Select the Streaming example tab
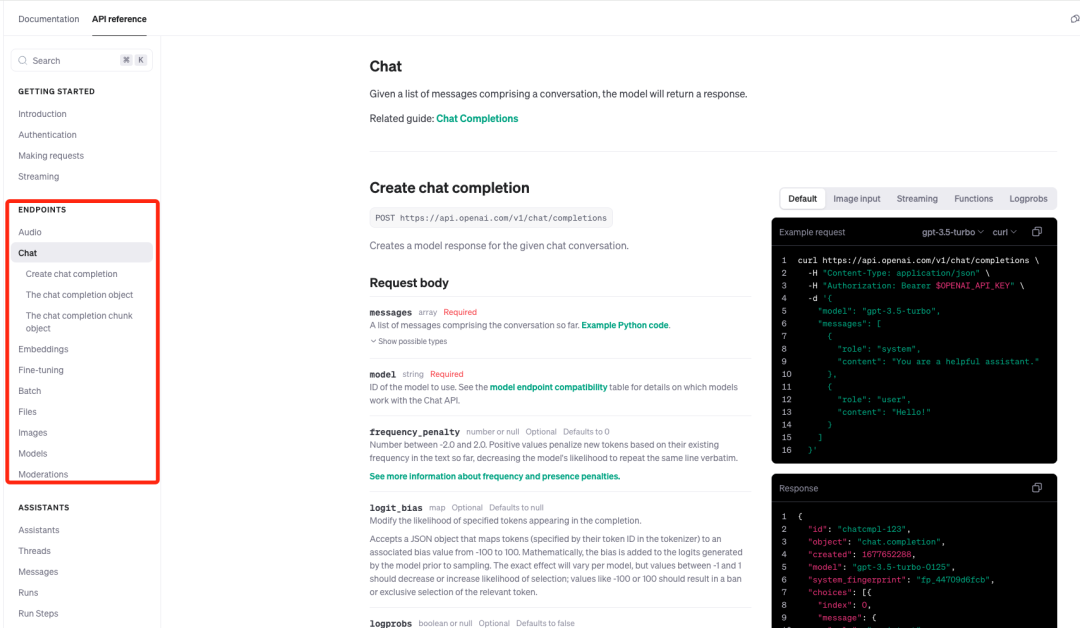The image size is (1080, 628). tap(917, 199)
